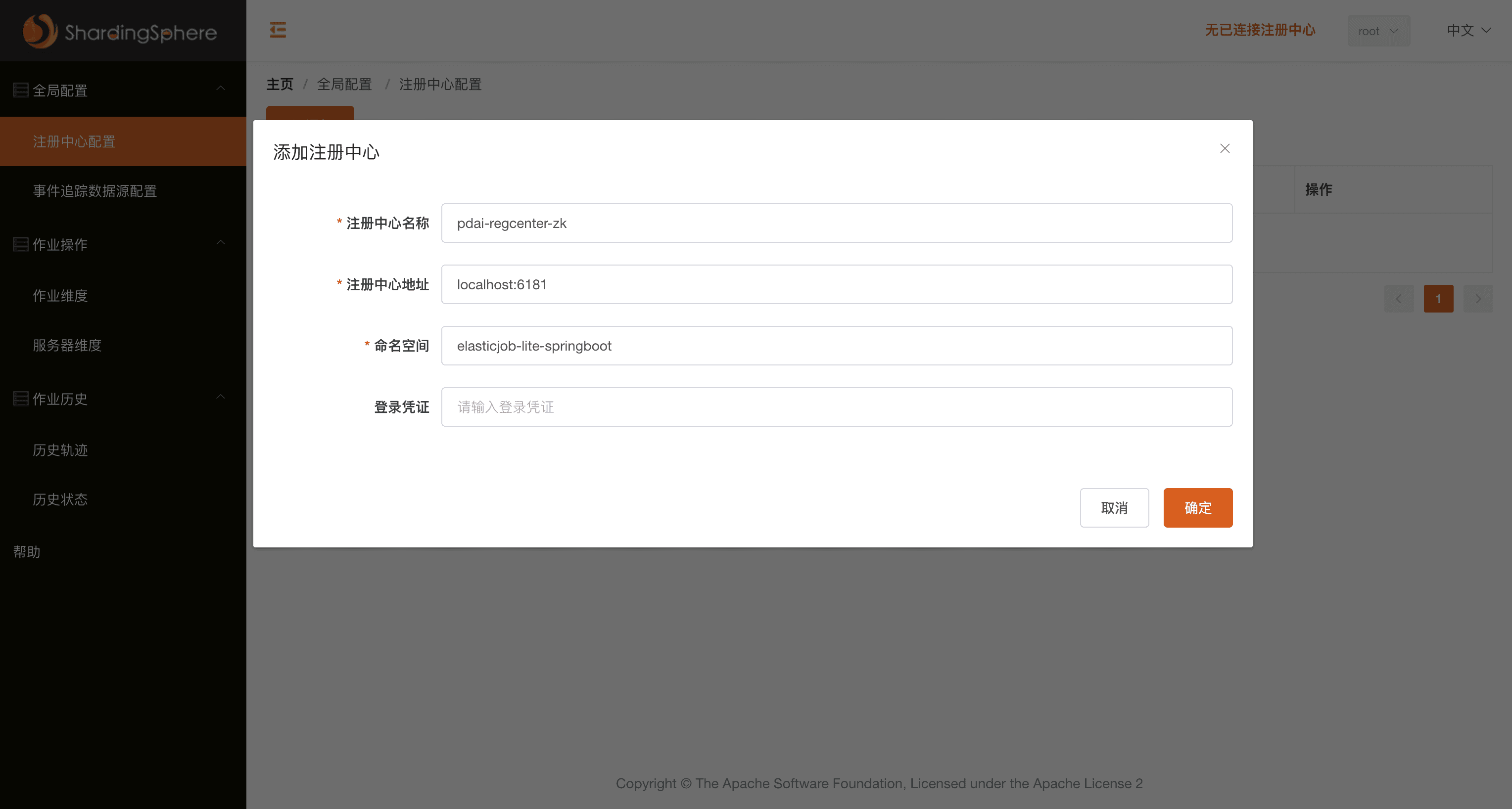Close the add registry center dialog
1512x809 pixels.
(x=1225, y=148)
